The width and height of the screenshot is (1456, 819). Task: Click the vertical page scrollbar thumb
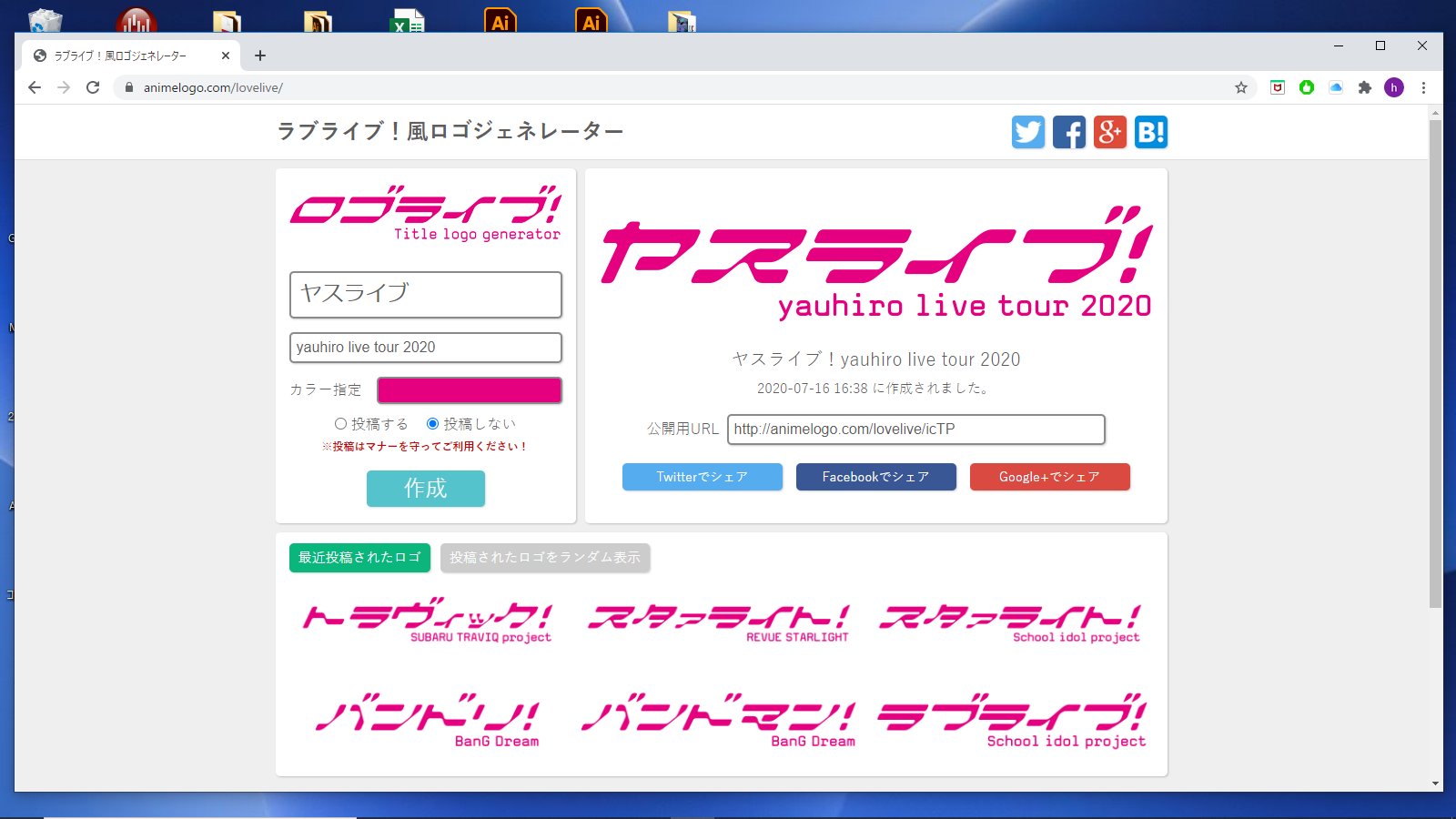[1435, 364]
